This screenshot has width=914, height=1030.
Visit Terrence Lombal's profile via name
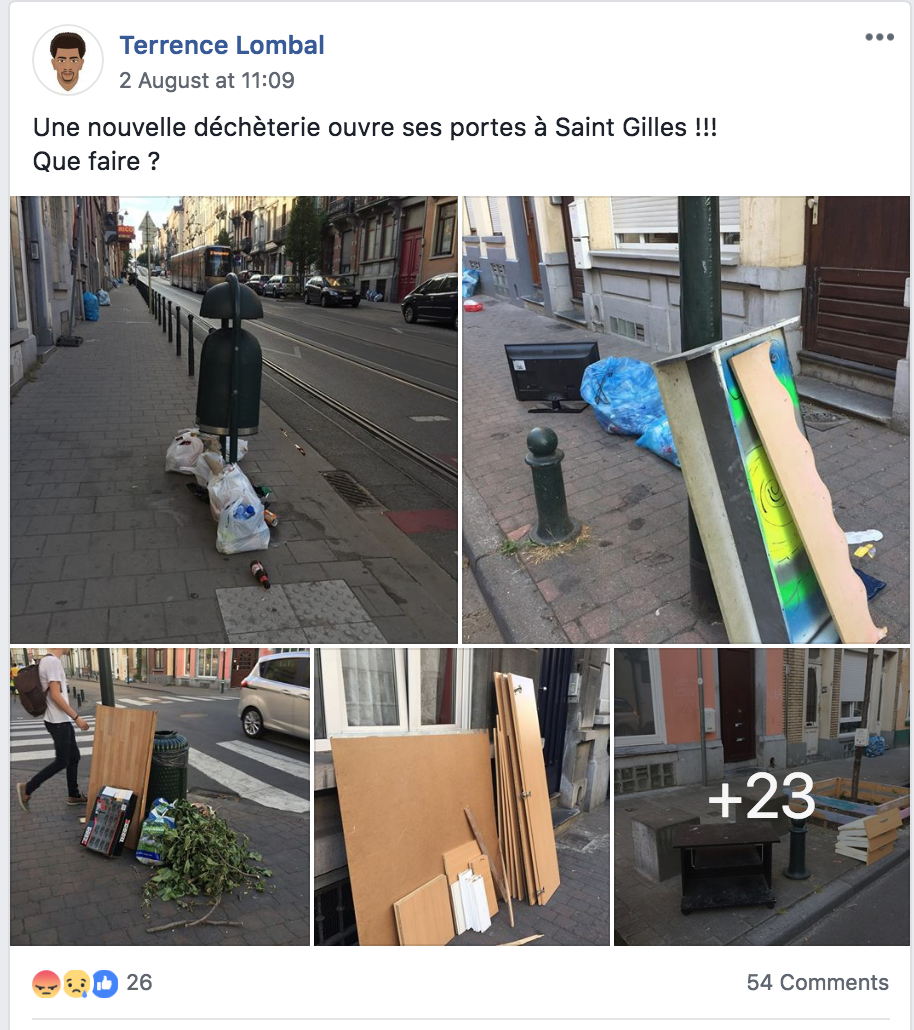[222, 45]
